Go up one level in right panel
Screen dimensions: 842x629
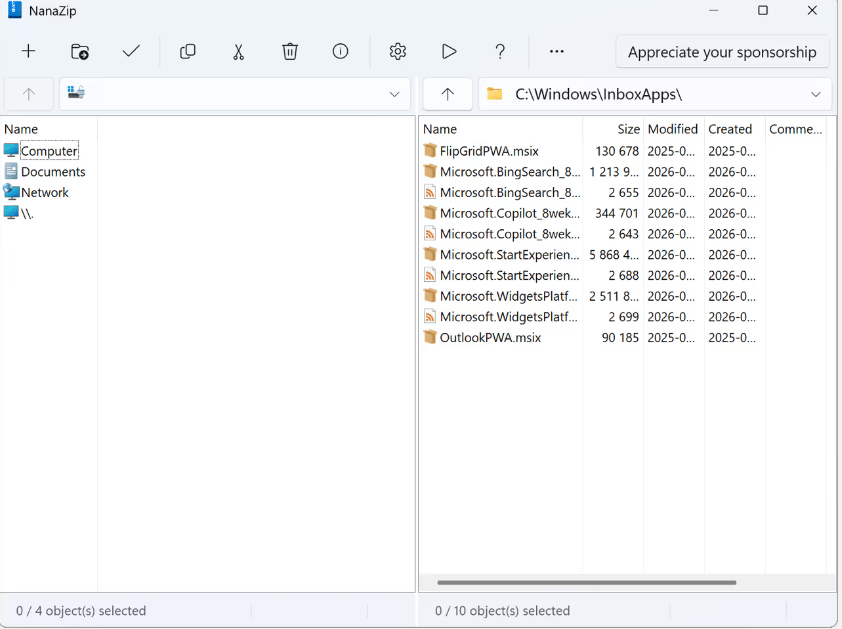click(x=447, y=95)
